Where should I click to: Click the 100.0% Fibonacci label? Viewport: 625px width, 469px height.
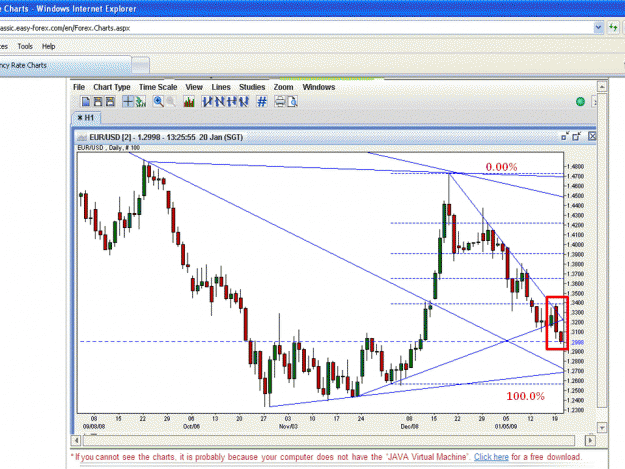pyautogui.click(x=525, y=396)
